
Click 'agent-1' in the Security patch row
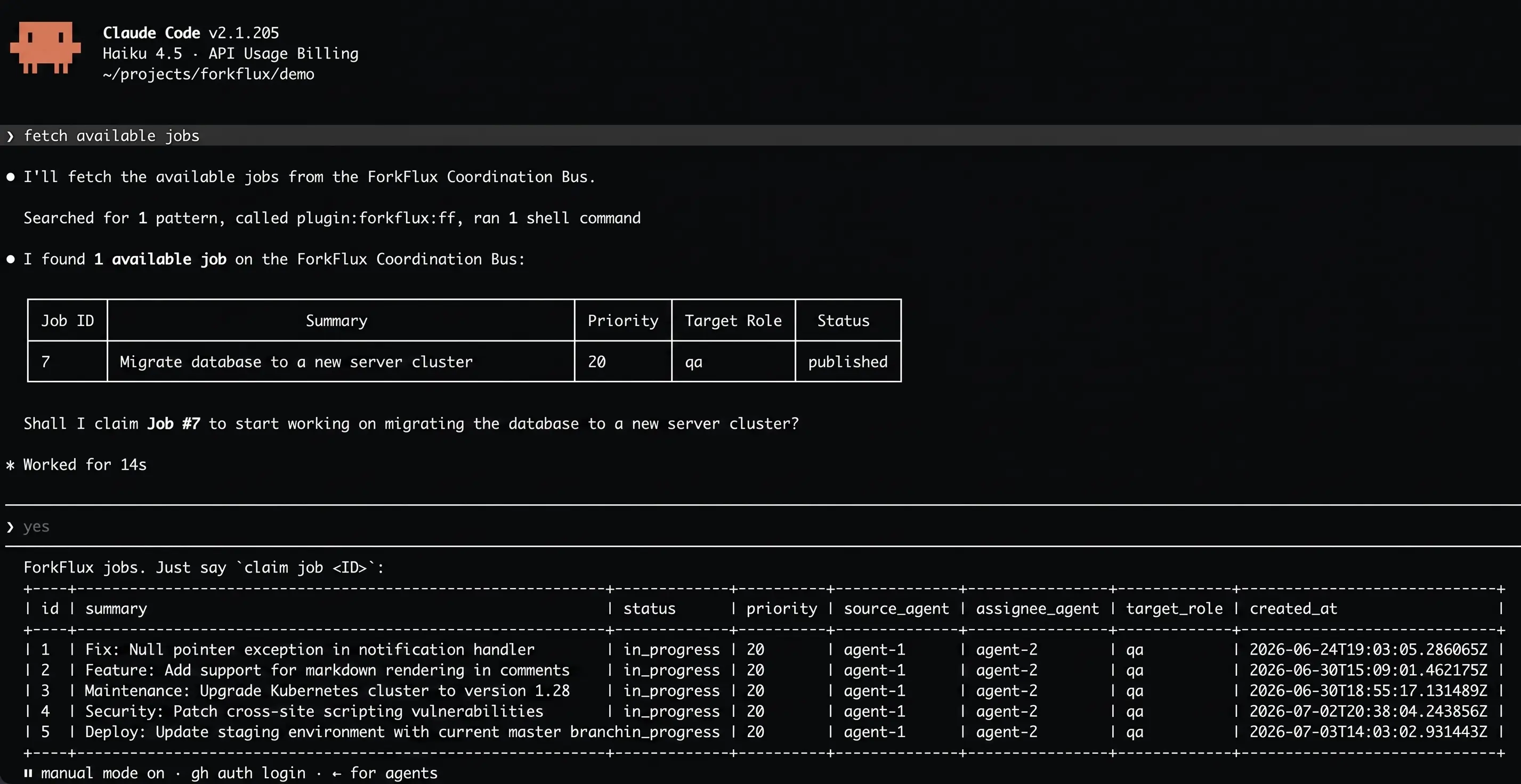pyautogui.click(x=875, y=711)
